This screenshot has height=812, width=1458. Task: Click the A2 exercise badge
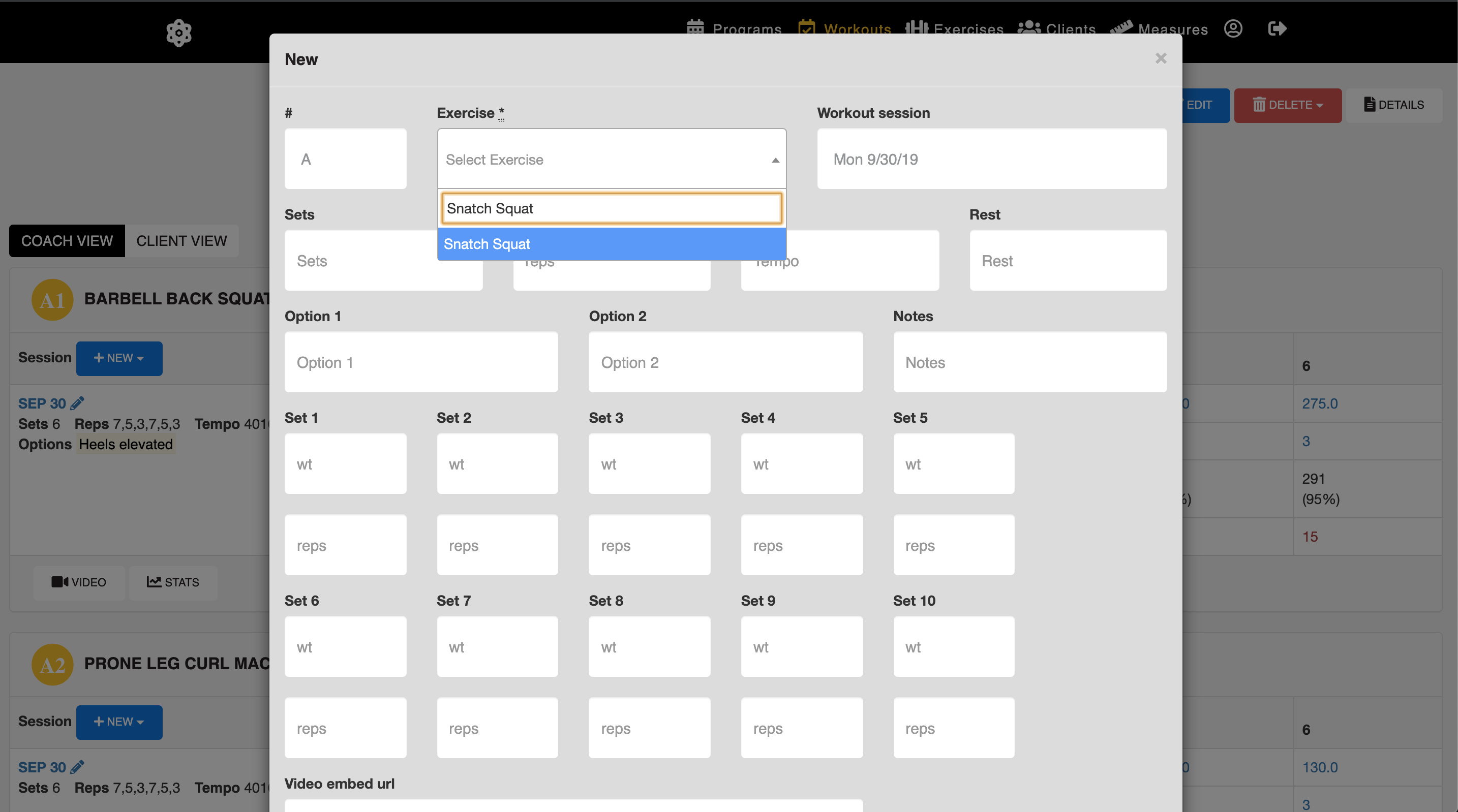tap(53, 664)
